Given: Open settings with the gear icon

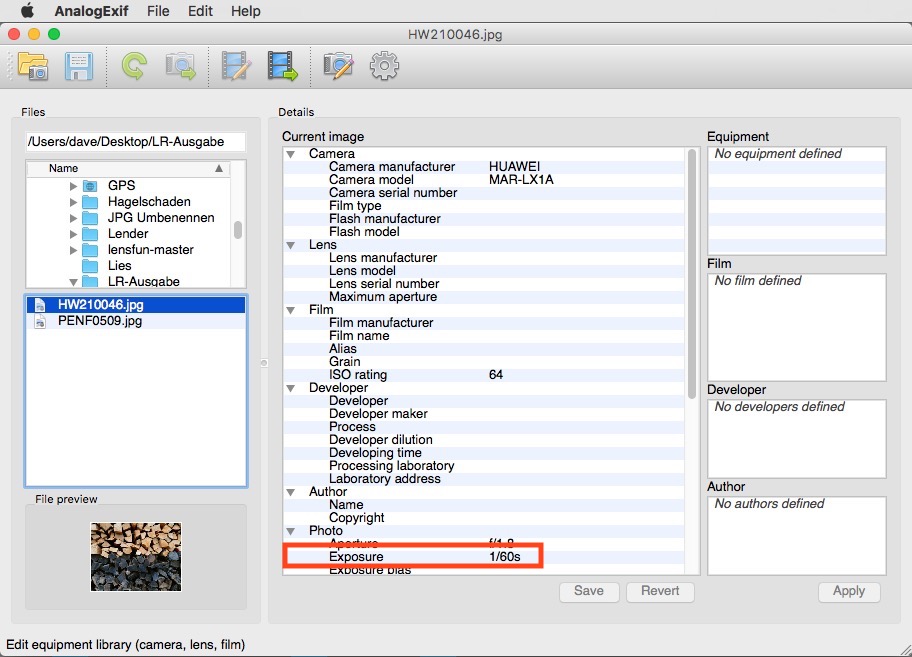Looking at the screenshot, I should coord(384,67).
